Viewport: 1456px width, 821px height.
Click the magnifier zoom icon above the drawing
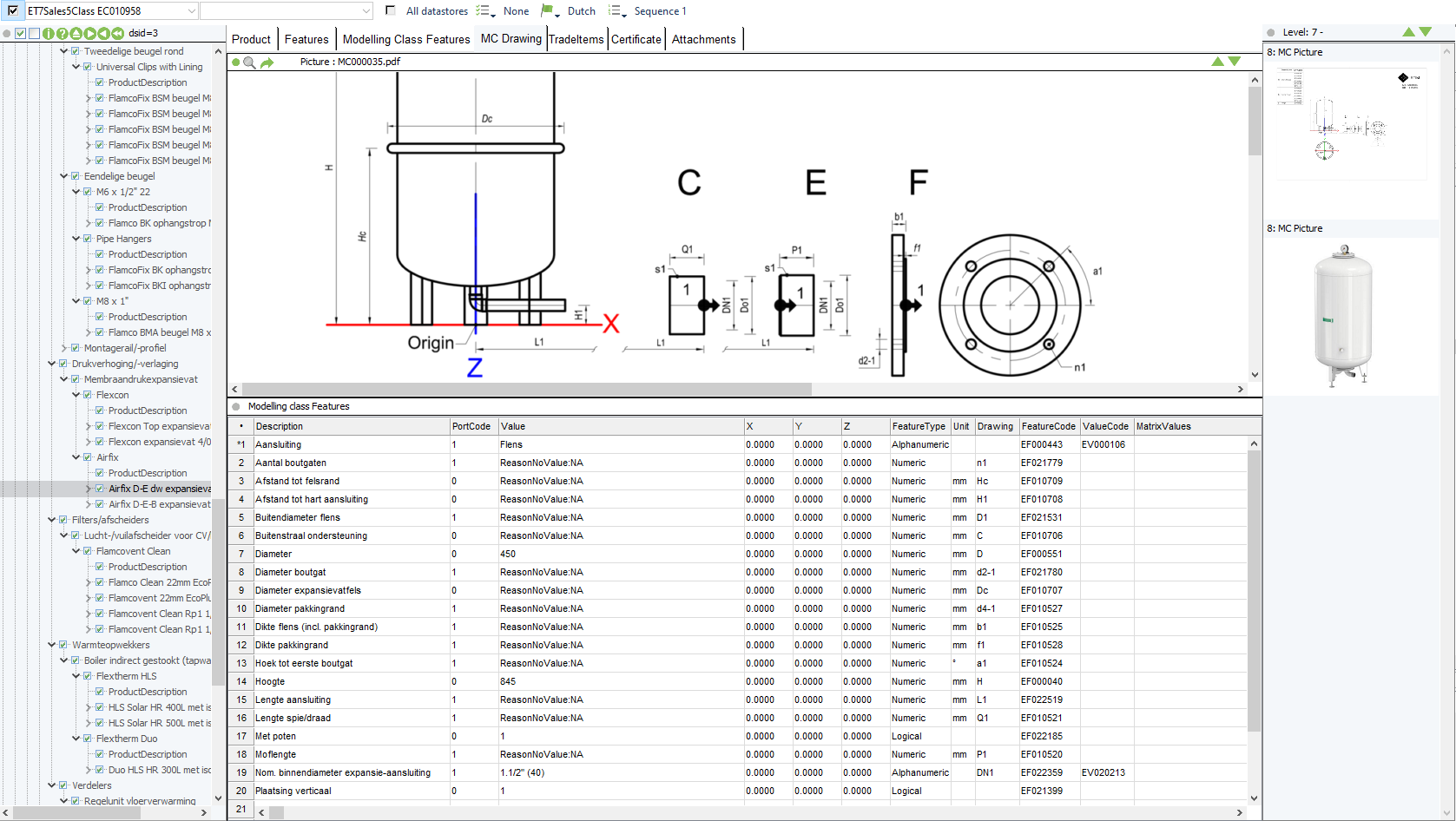[250, 62]
